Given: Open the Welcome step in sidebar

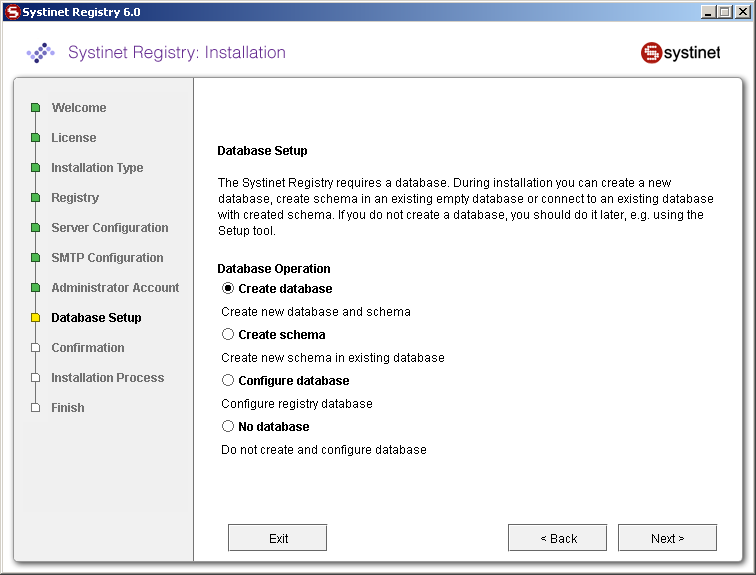Looking at the screenshot, I should coord(79,107).
